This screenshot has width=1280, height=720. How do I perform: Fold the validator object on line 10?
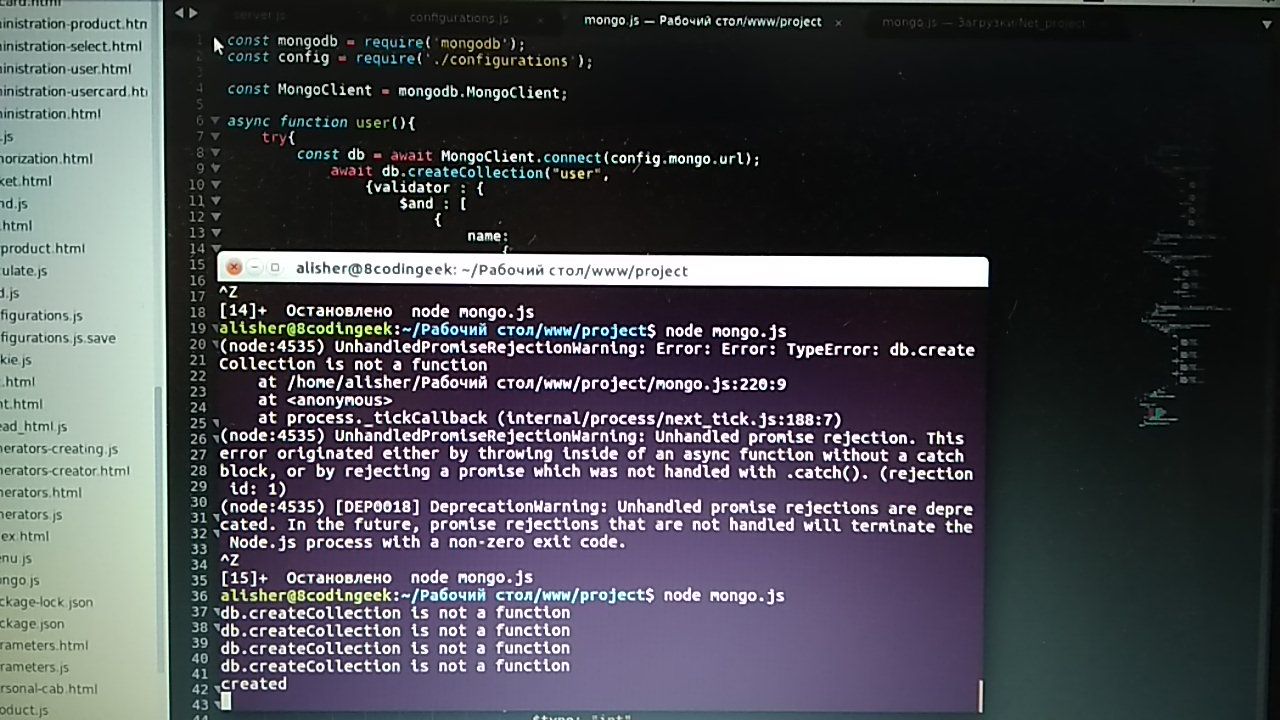(x=215, y=185)
